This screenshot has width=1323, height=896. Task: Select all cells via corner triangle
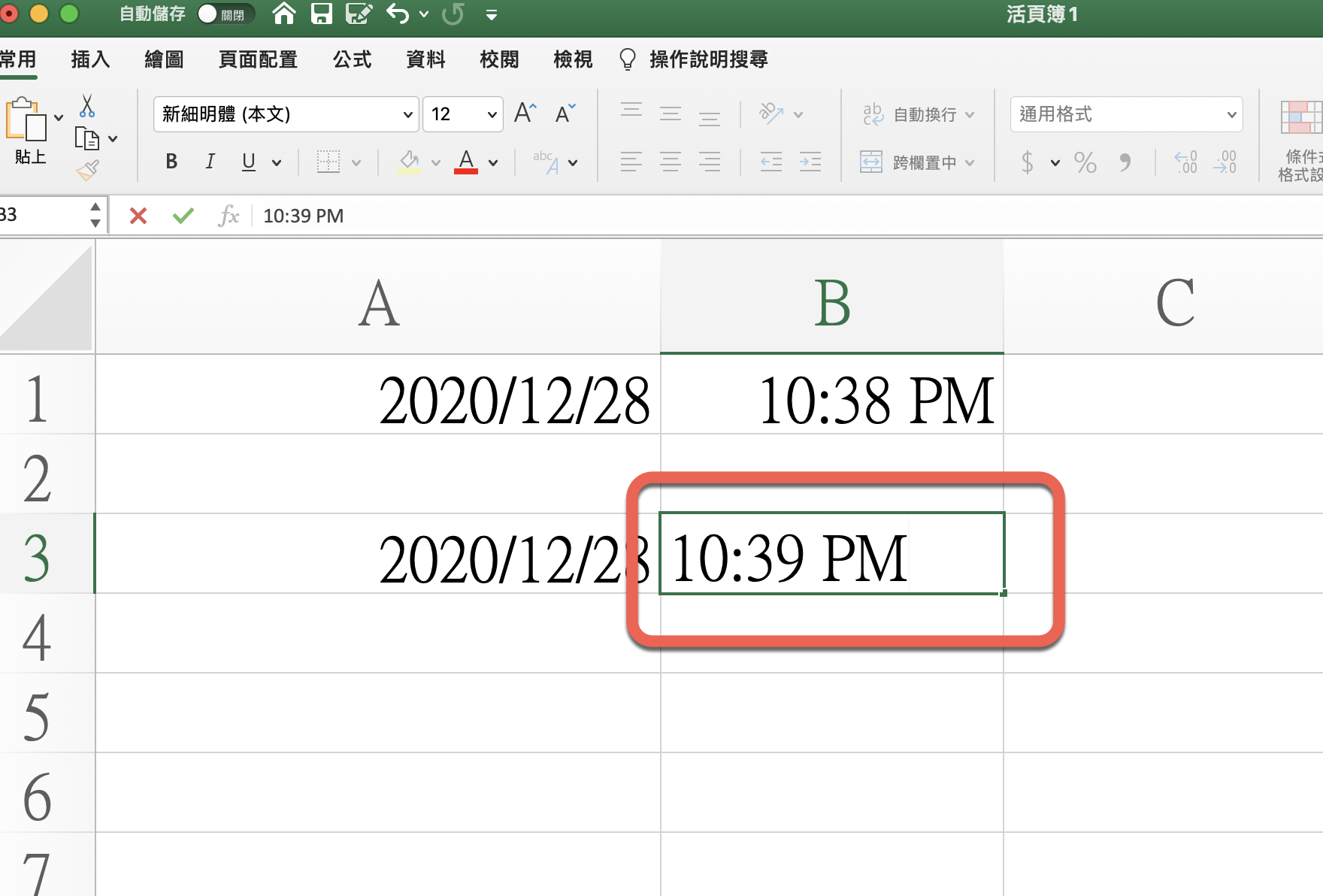pos(47,297)
